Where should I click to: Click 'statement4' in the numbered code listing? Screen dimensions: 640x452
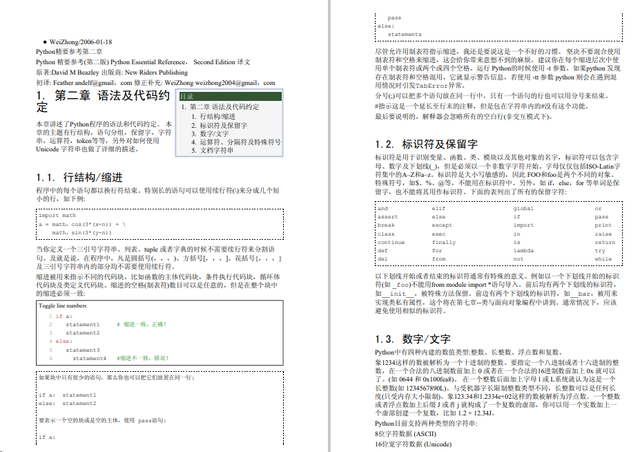click(89, 358)
